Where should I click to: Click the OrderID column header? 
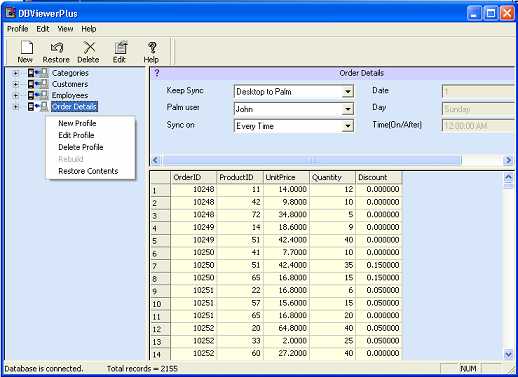[x=193, y=177]
